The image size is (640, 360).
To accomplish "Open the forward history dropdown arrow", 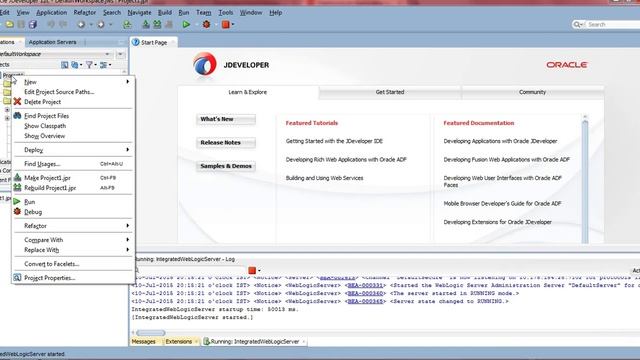I will click(110, 24).
